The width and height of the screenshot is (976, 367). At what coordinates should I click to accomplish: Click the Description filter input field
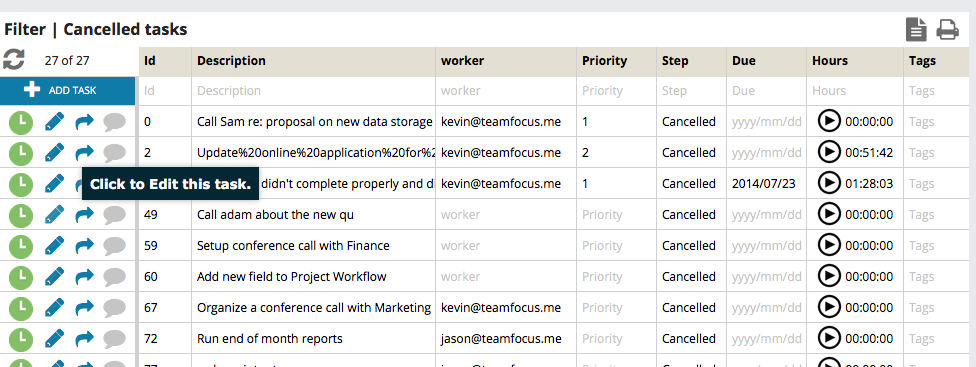314,91
